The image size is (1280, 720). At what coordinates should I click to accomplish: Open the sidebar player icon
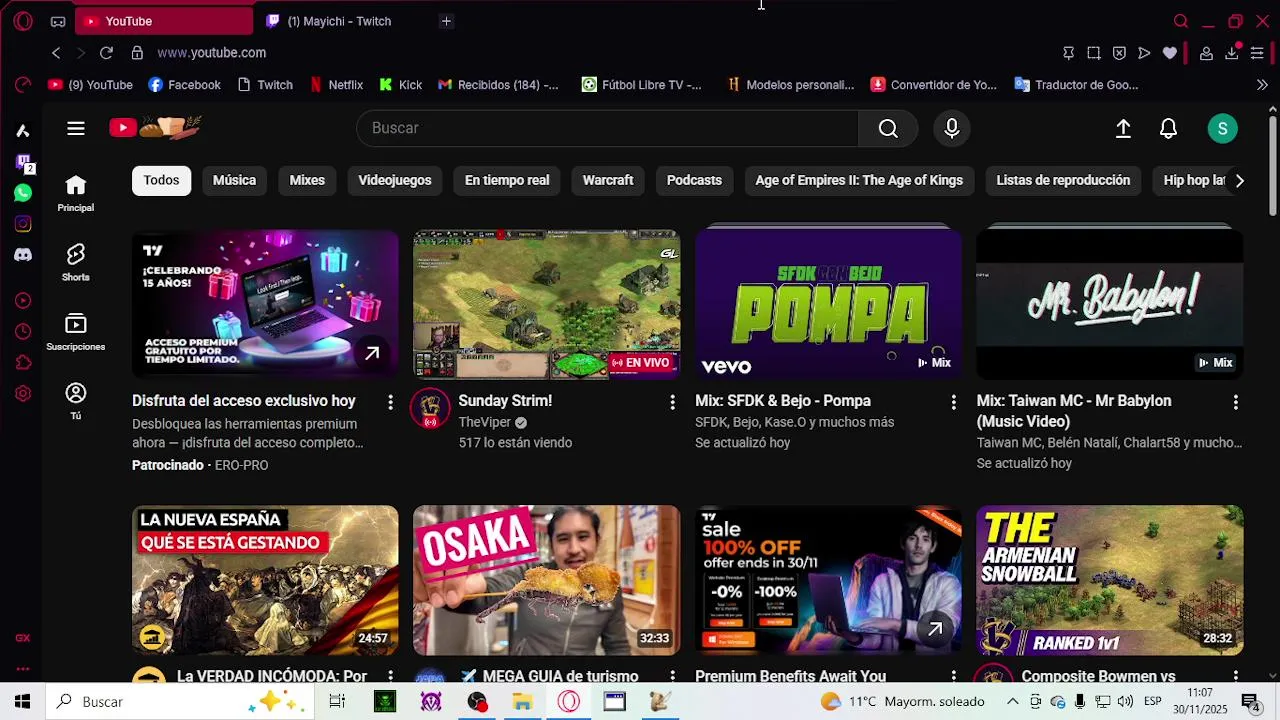tap(23, 300)
